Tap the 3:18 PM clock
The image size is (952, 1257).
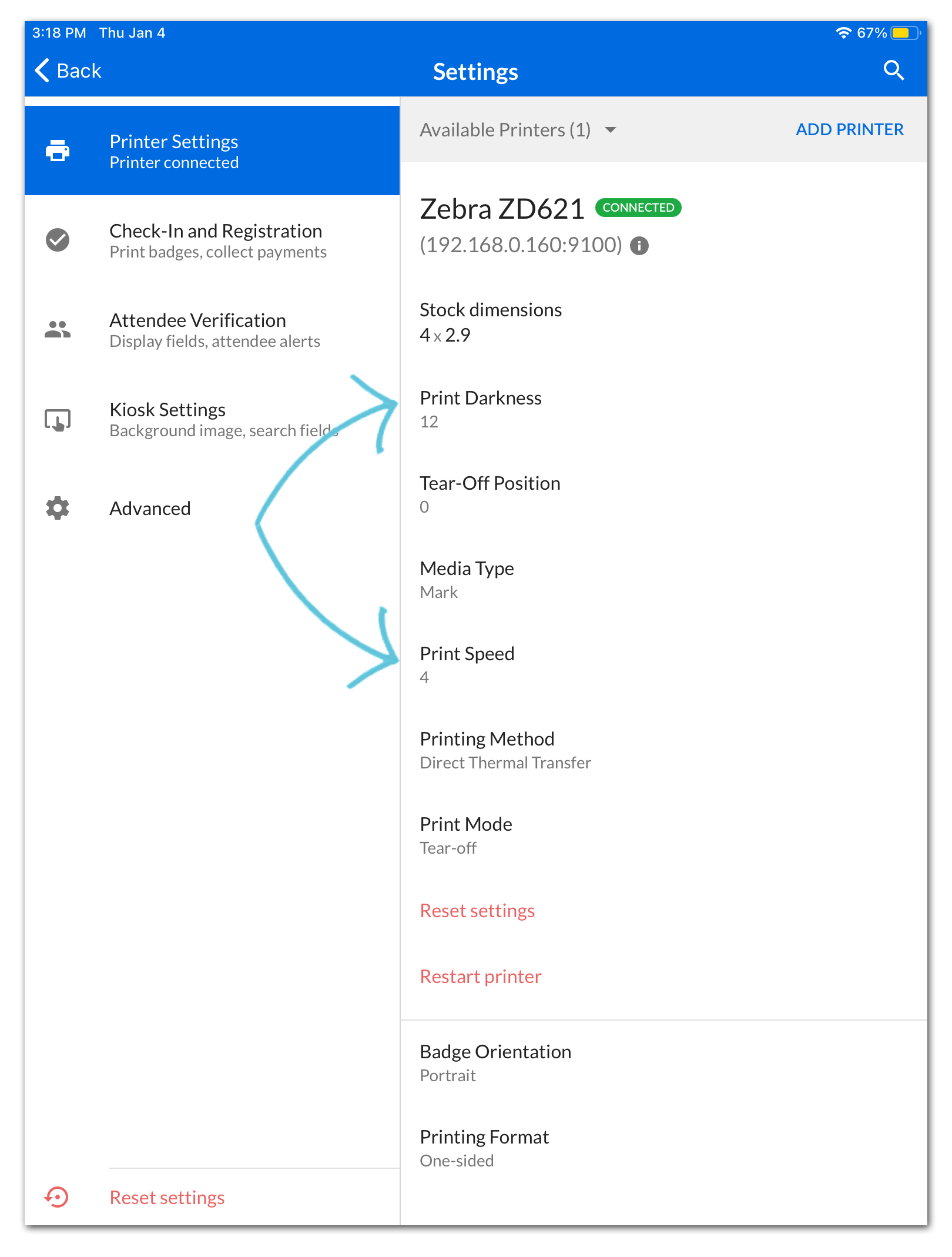click(59, 33)
